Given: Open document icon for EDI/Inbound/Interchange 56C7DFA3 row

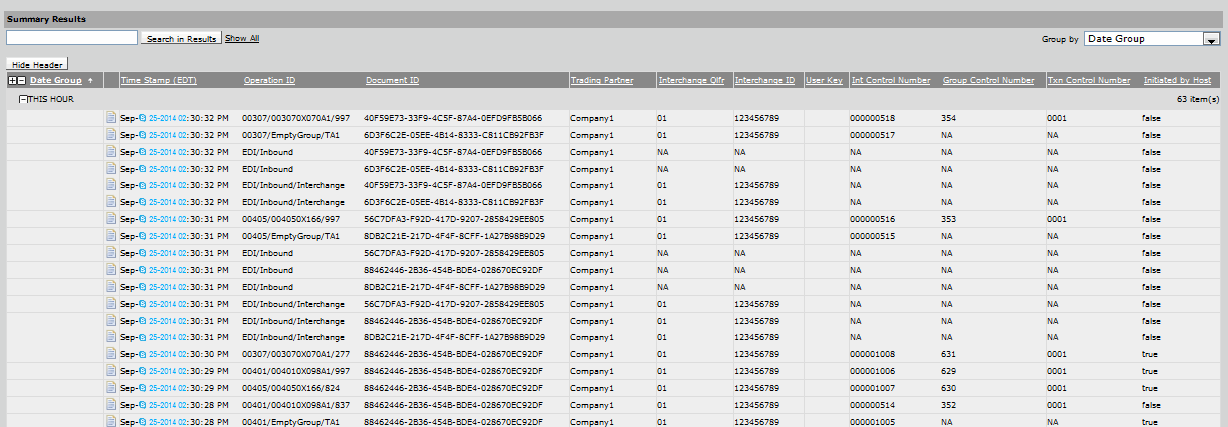Looking at the screenshot, I should pos(111,304).
